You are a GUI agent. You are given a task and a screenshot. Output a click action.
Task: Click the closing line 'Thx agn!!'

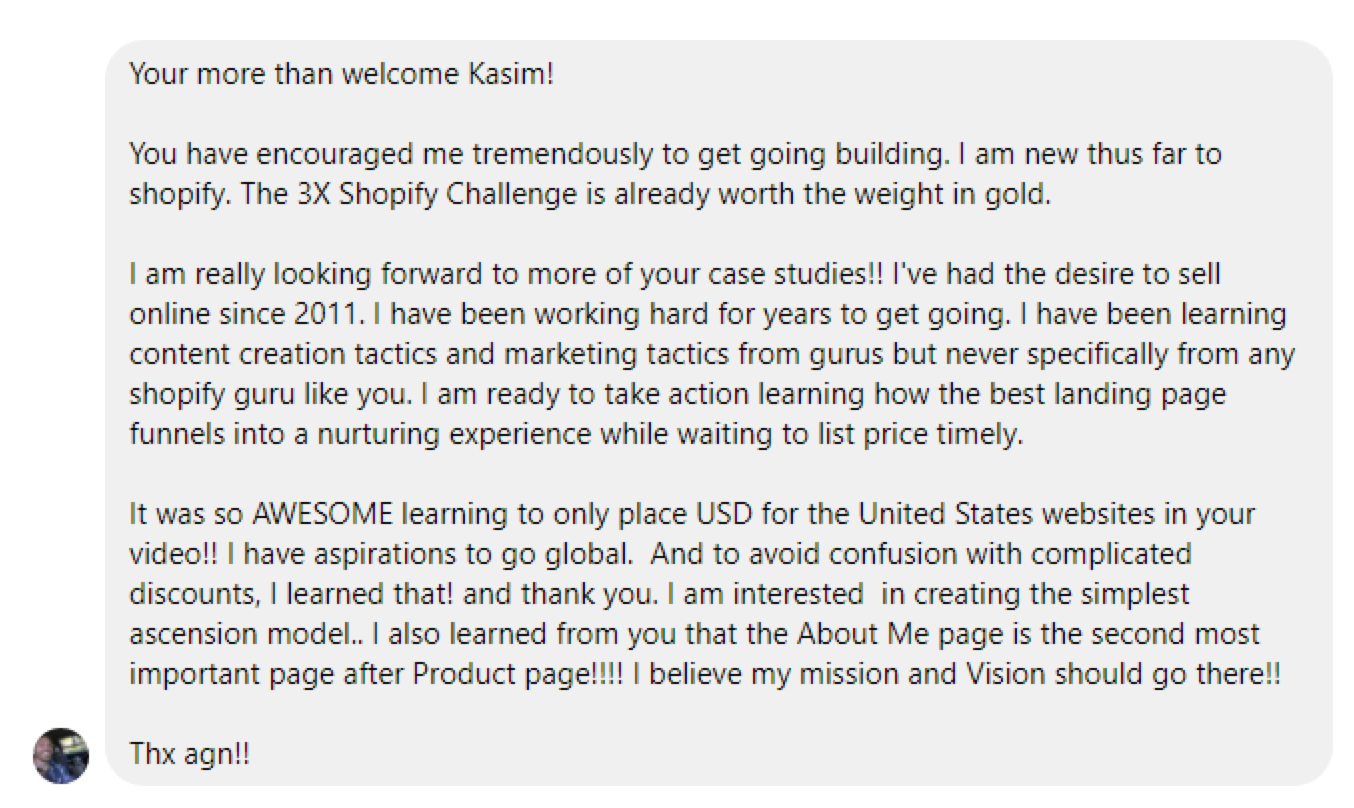[189, 754]
